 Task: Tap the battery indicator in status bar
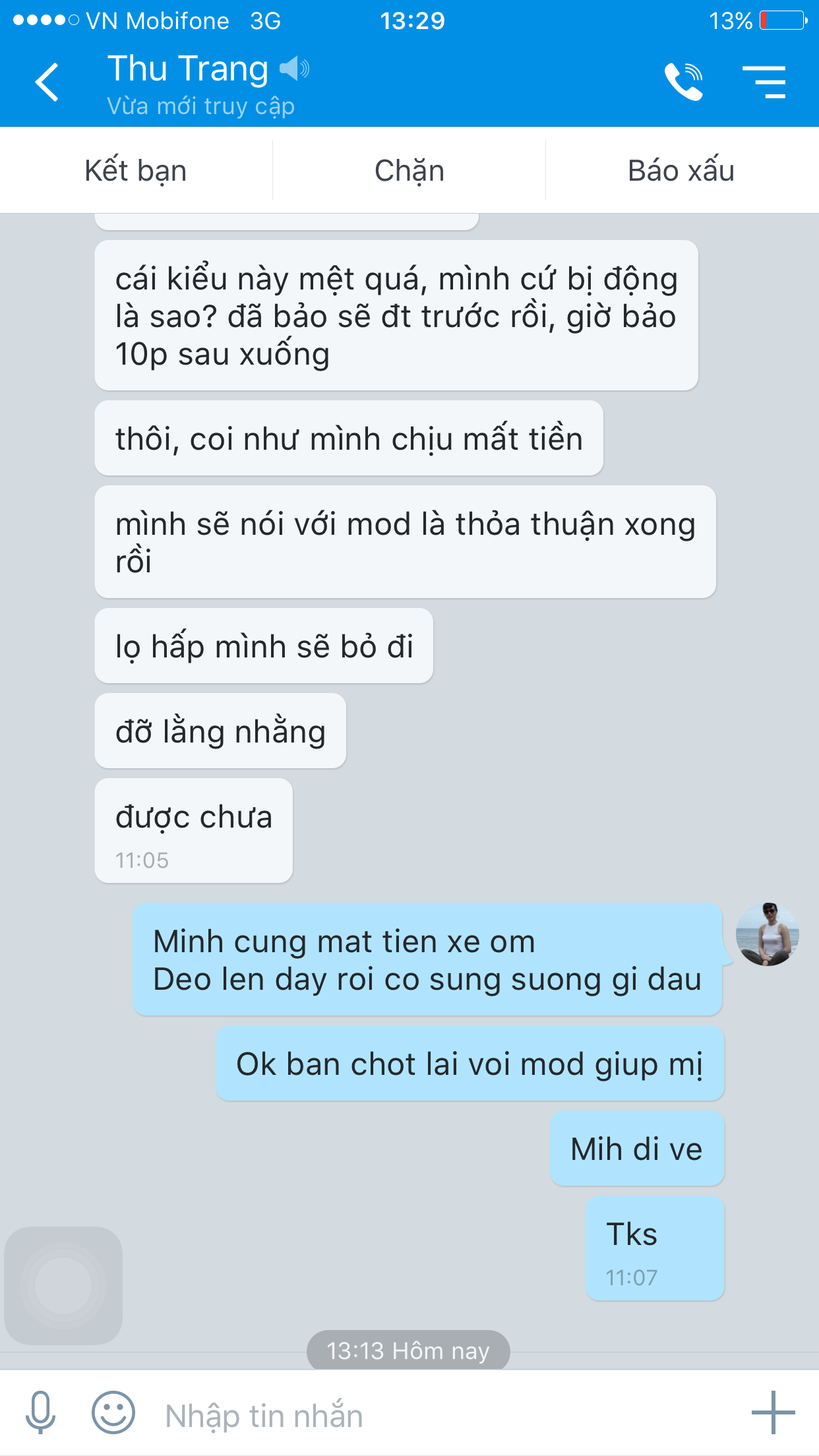point(783,20)
